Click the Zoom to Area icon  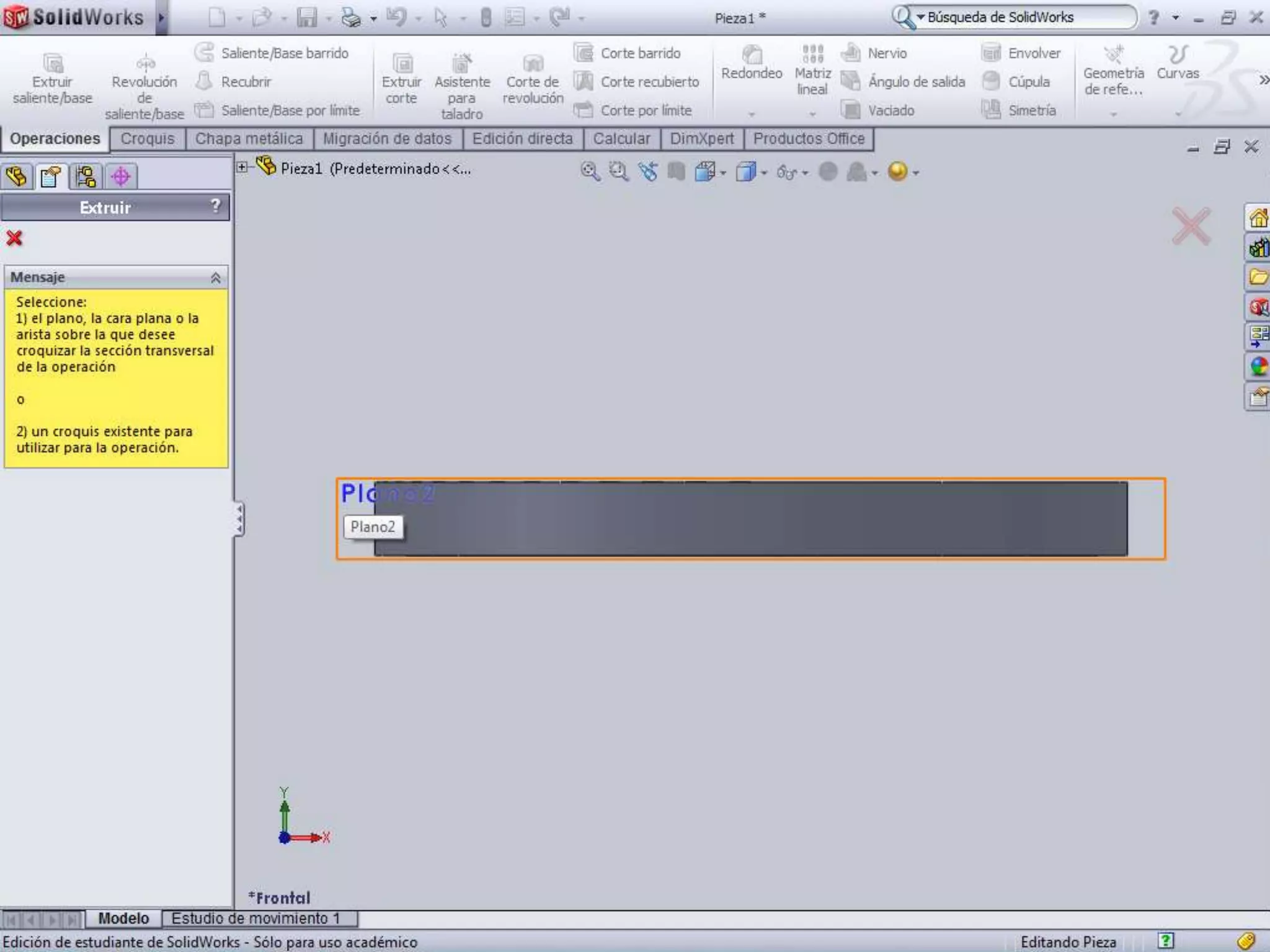(x=618, y=172)
